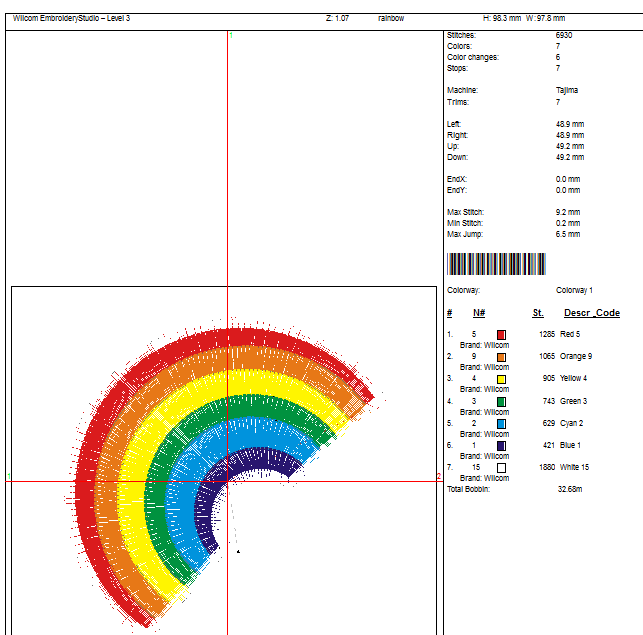Select the Orange 9 thread swatch
Screen dimensions: 643x635
coord(502,357)
